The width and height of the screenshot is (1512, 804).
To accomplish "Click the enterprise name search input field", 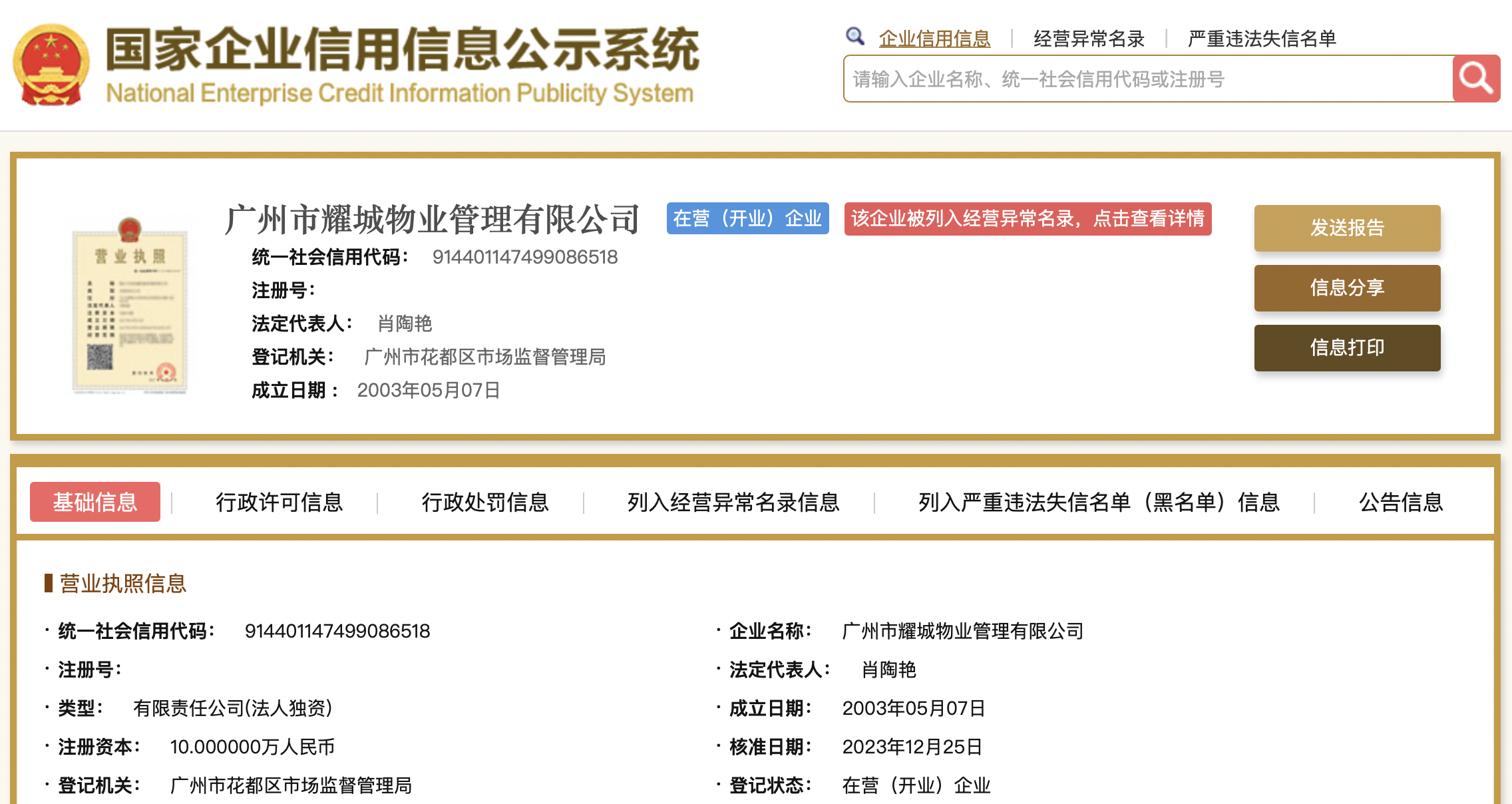I will click(x=1148, y=79).
